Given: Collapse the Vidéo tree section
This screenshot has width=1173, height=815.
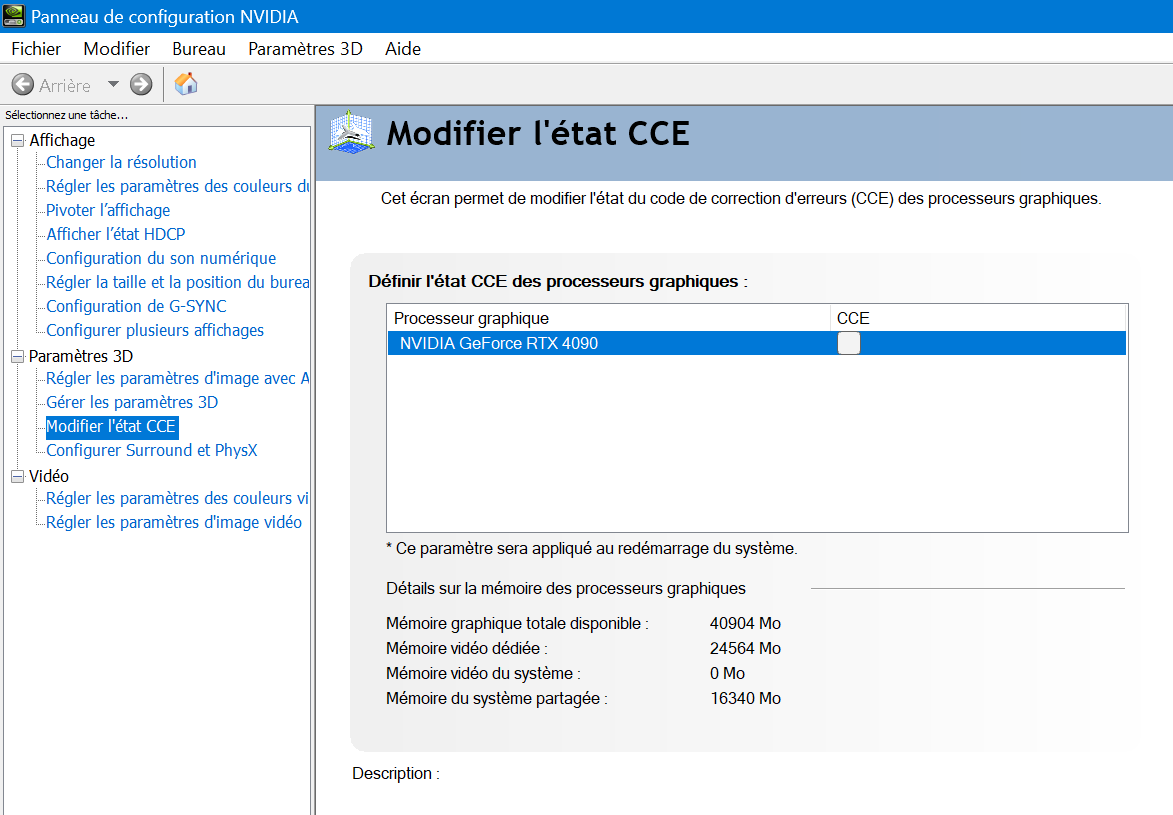Looking at the screenshot, I should tap(17, 477).
